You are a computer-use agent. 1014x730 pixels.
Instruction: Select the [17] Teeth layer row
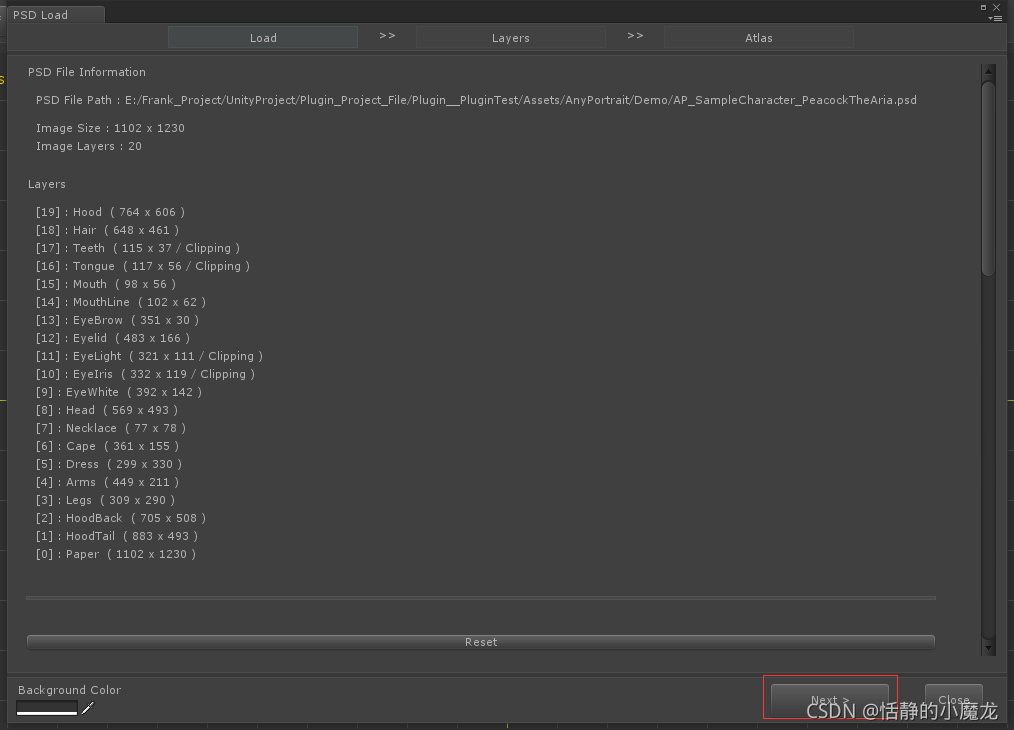[138, 248]
